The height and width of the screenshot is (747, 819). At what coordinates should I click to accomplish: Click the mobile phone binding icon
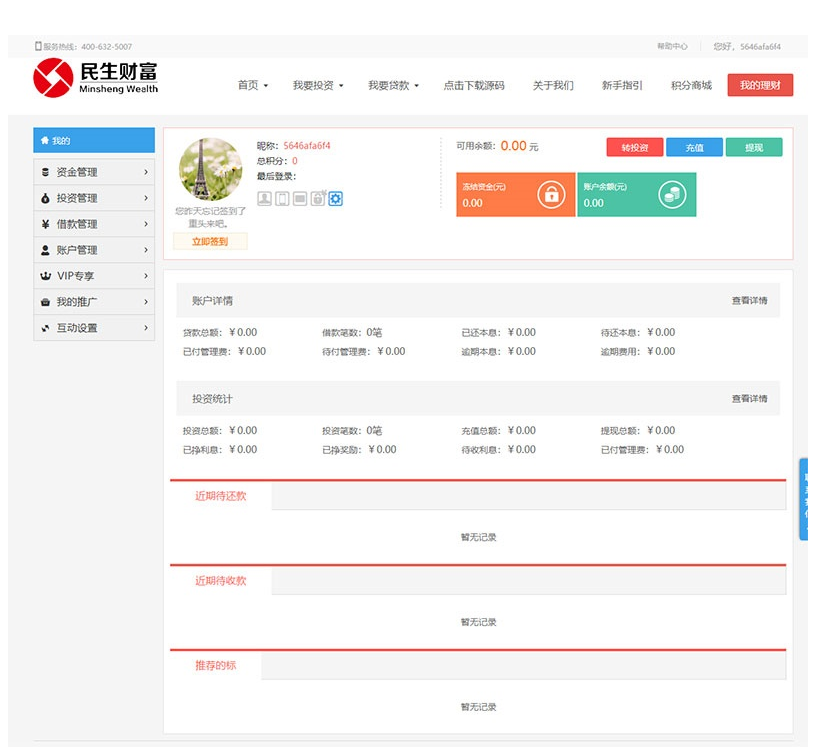pyautogui.click(x=281, y=198)
